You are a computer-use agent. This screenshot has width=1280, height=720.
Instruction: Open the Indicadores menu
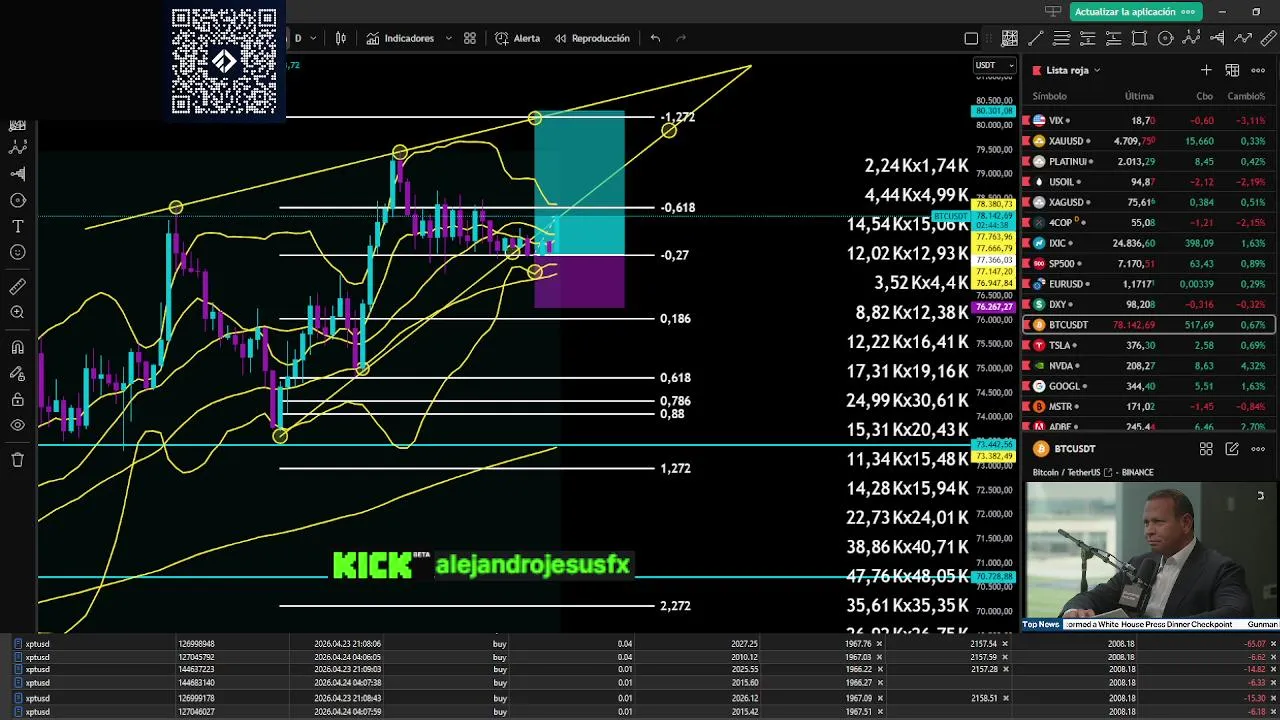(400, 38)
